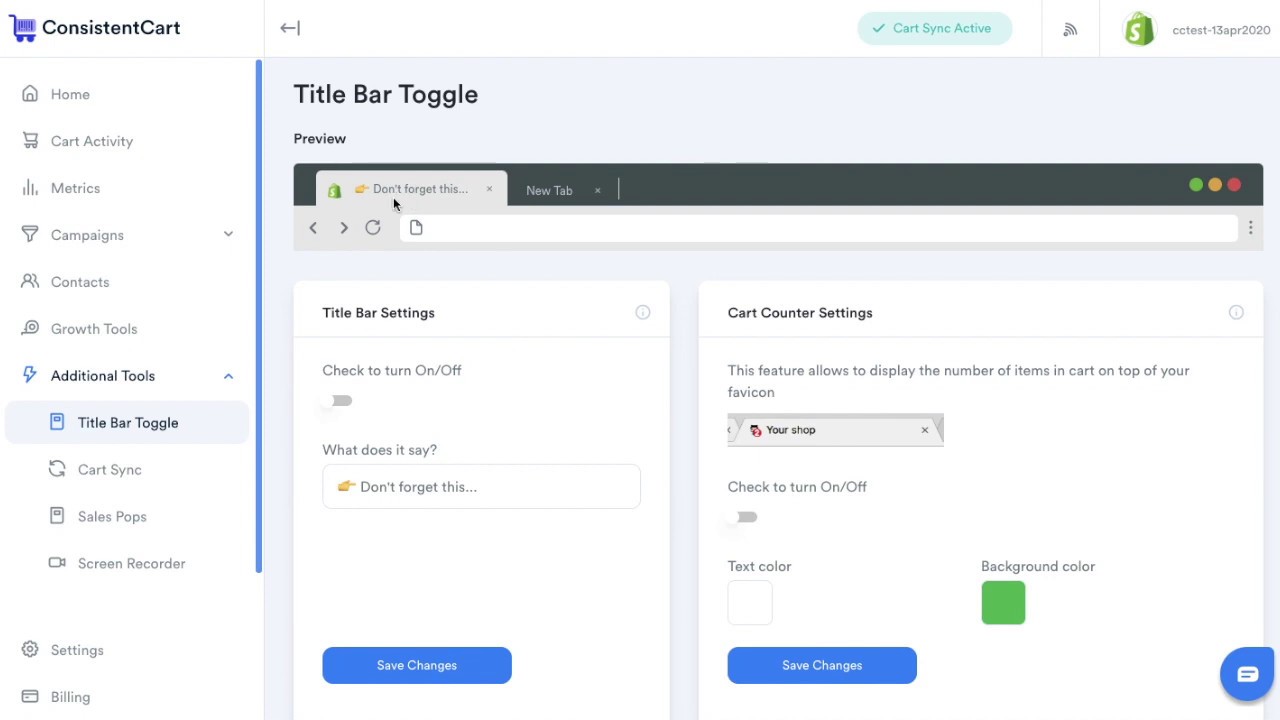This screenshot has width=1280, height=720.
Task: Select "Don't forget this..." preview tab
Action: tap(410, 189)
